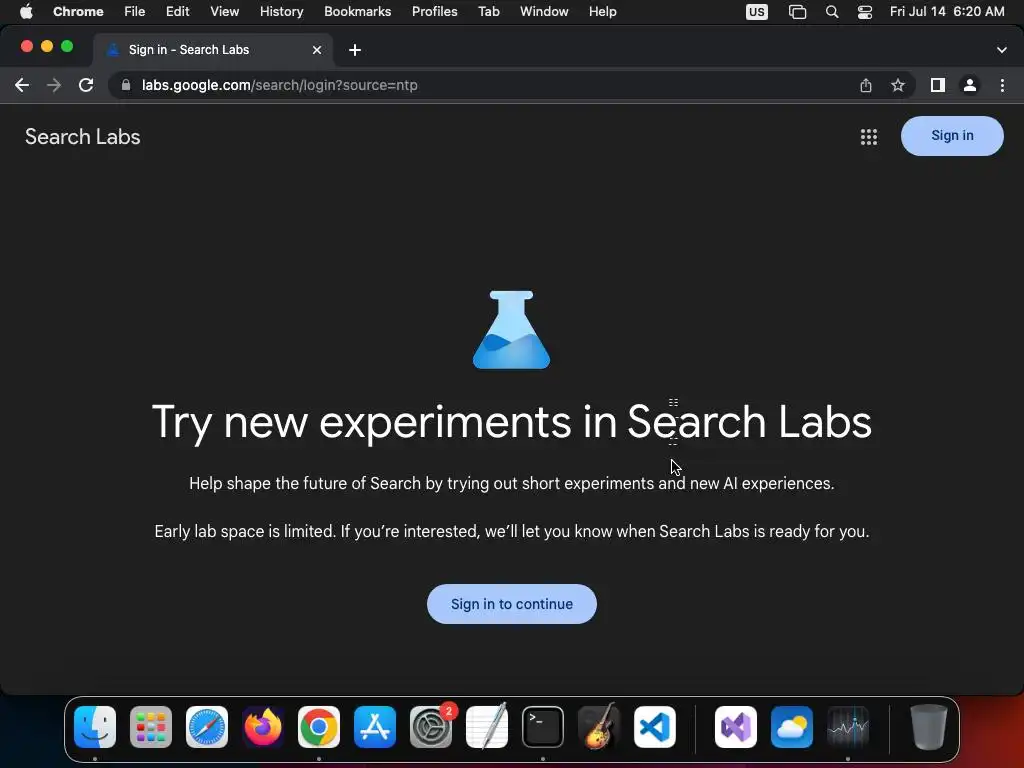Launch Safari from the Dock

pos(207,727)
